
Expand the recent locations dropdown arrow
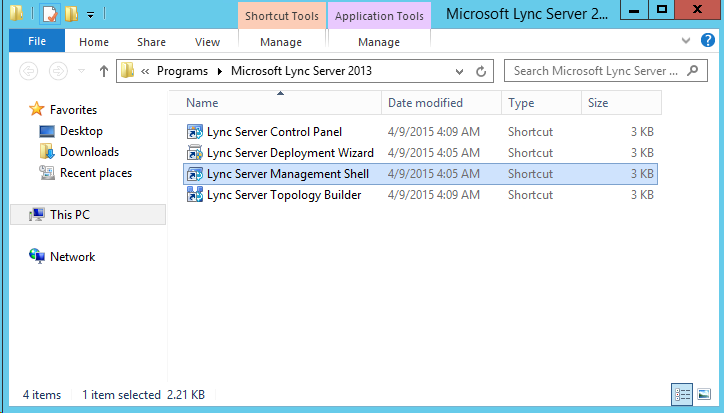pyautogui.click(x=81, y=71)
